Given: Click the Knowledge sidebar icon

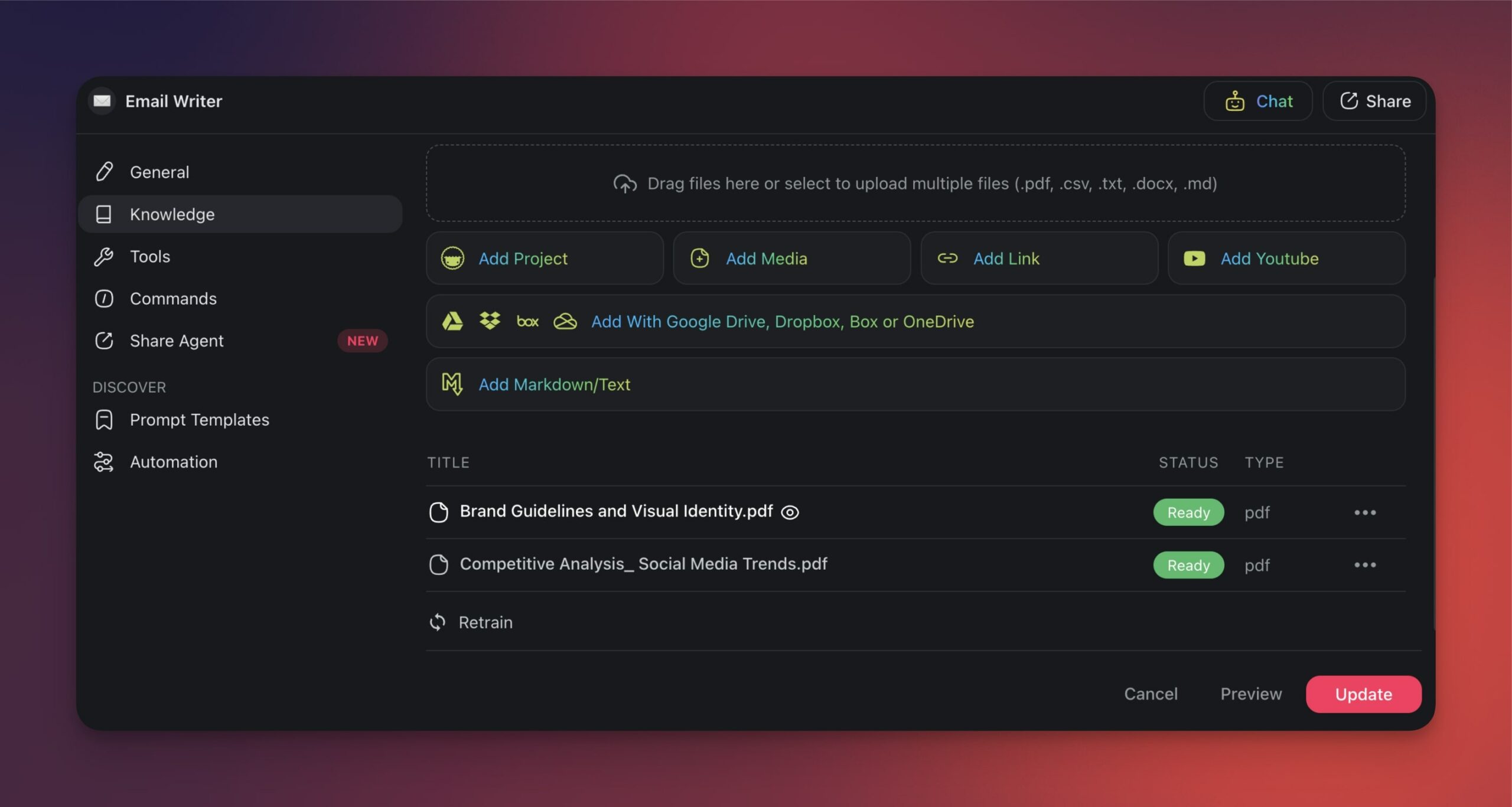Looking at the screenshot, I should coord(103,214).
